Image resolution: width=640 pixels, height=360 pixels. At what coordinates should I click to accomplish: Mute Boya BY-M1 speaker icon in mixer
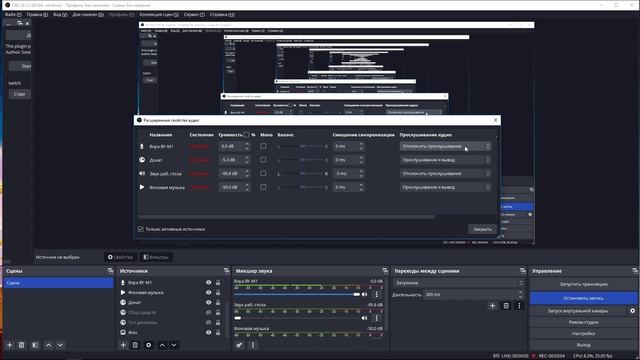point(364,294)
